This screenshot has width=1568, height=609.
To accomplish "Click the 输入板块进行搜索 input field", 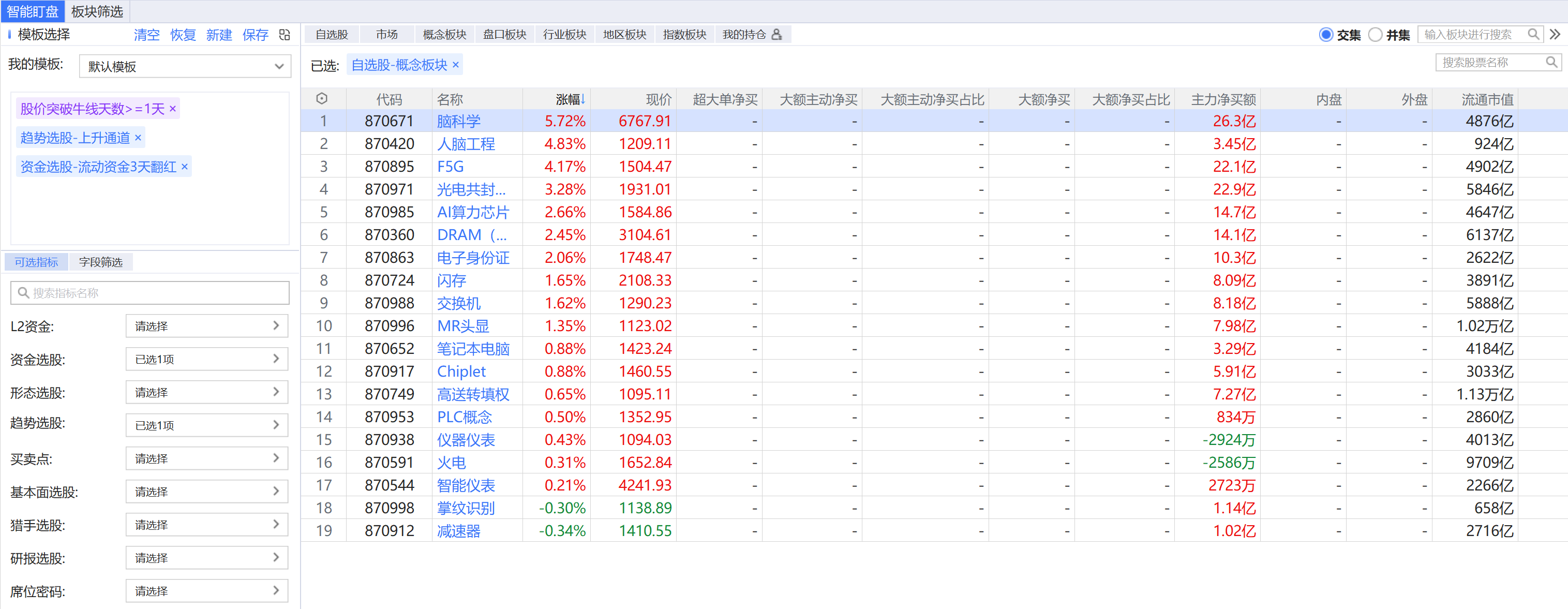I will point(1480,35).
